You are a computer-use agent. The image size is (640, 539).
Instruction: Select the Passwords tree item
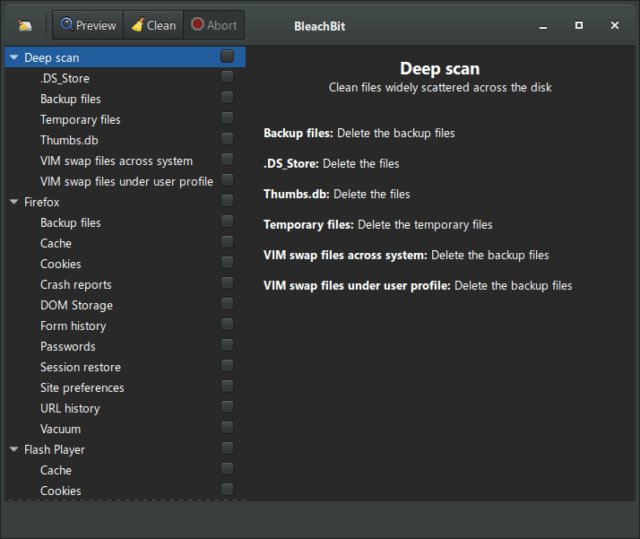(125, 346)
